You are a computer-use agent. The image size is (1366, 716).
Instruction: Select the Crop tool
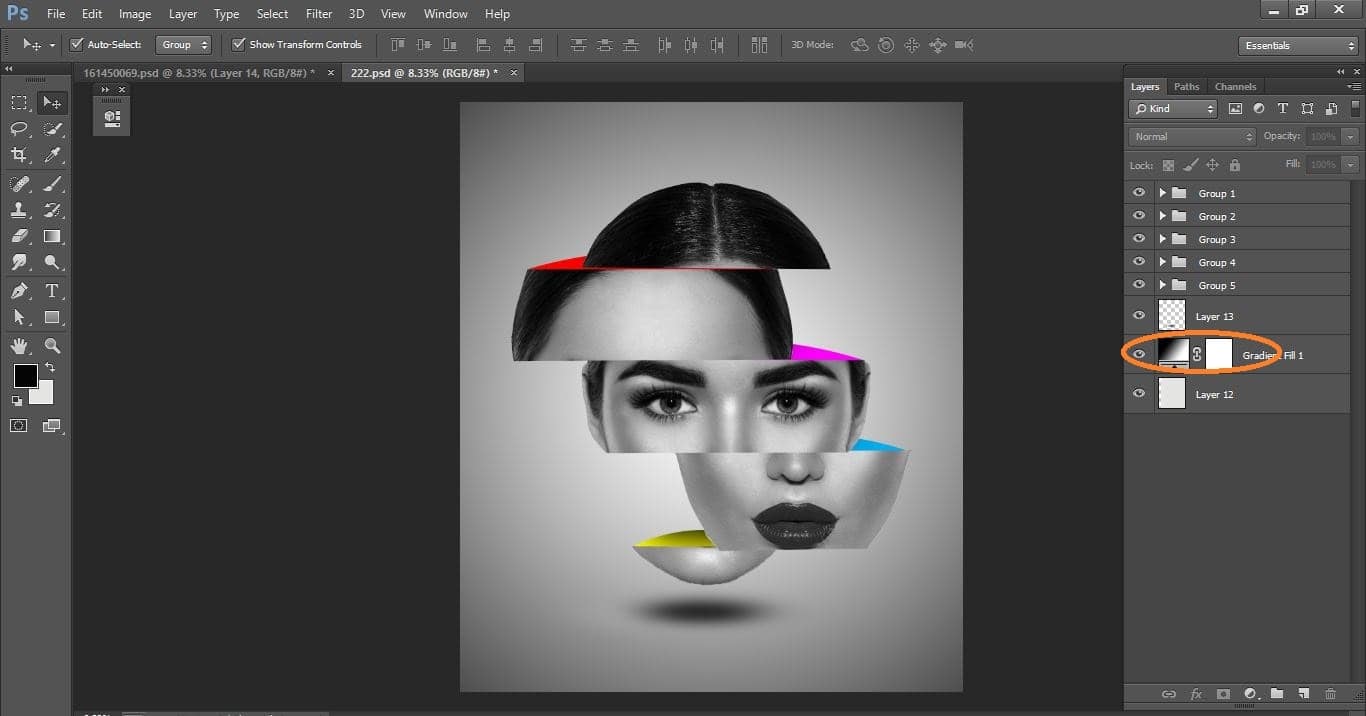click(x=19, y=156)
